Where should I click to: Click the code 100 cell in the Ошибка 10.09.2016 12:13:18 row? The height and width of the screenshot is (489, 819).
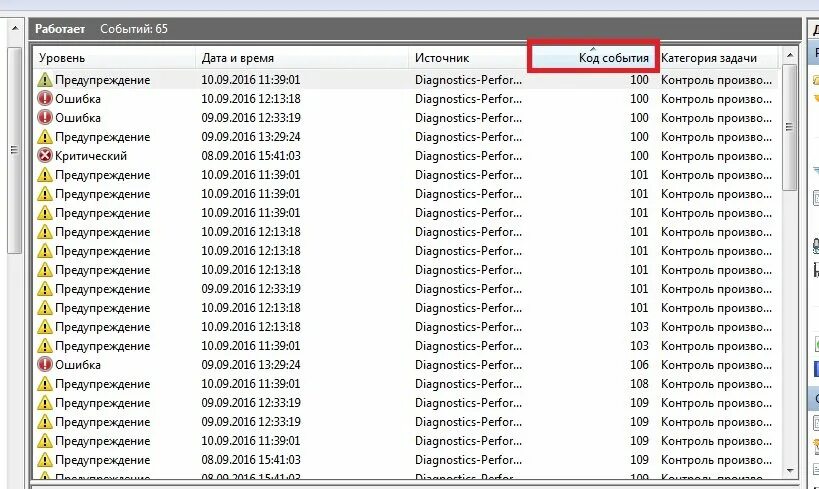pos(639,99)
